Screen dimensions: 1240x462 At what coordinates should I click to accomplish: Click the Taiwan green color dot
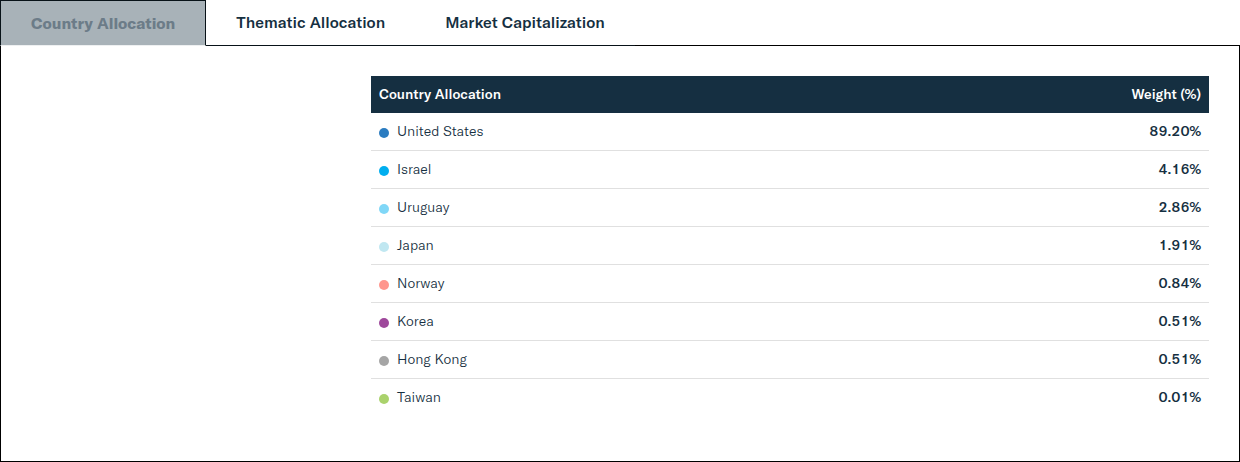[x=384, y=398]
